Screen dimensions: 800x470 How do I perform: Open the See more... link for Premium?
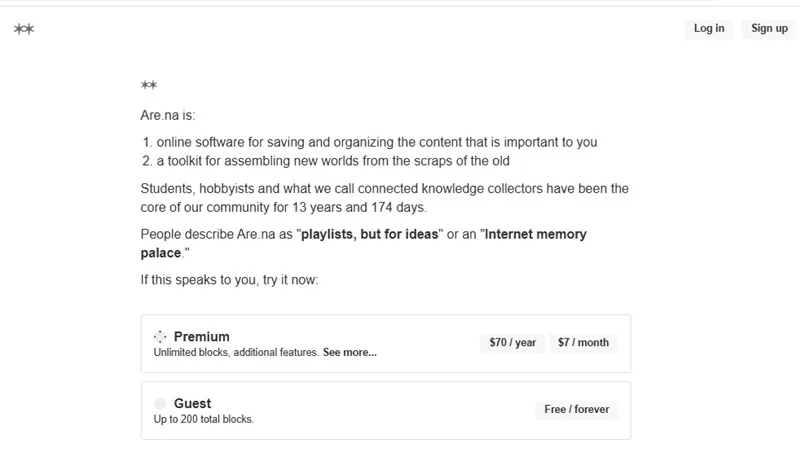pyautogui.click(x=349, y=352)
